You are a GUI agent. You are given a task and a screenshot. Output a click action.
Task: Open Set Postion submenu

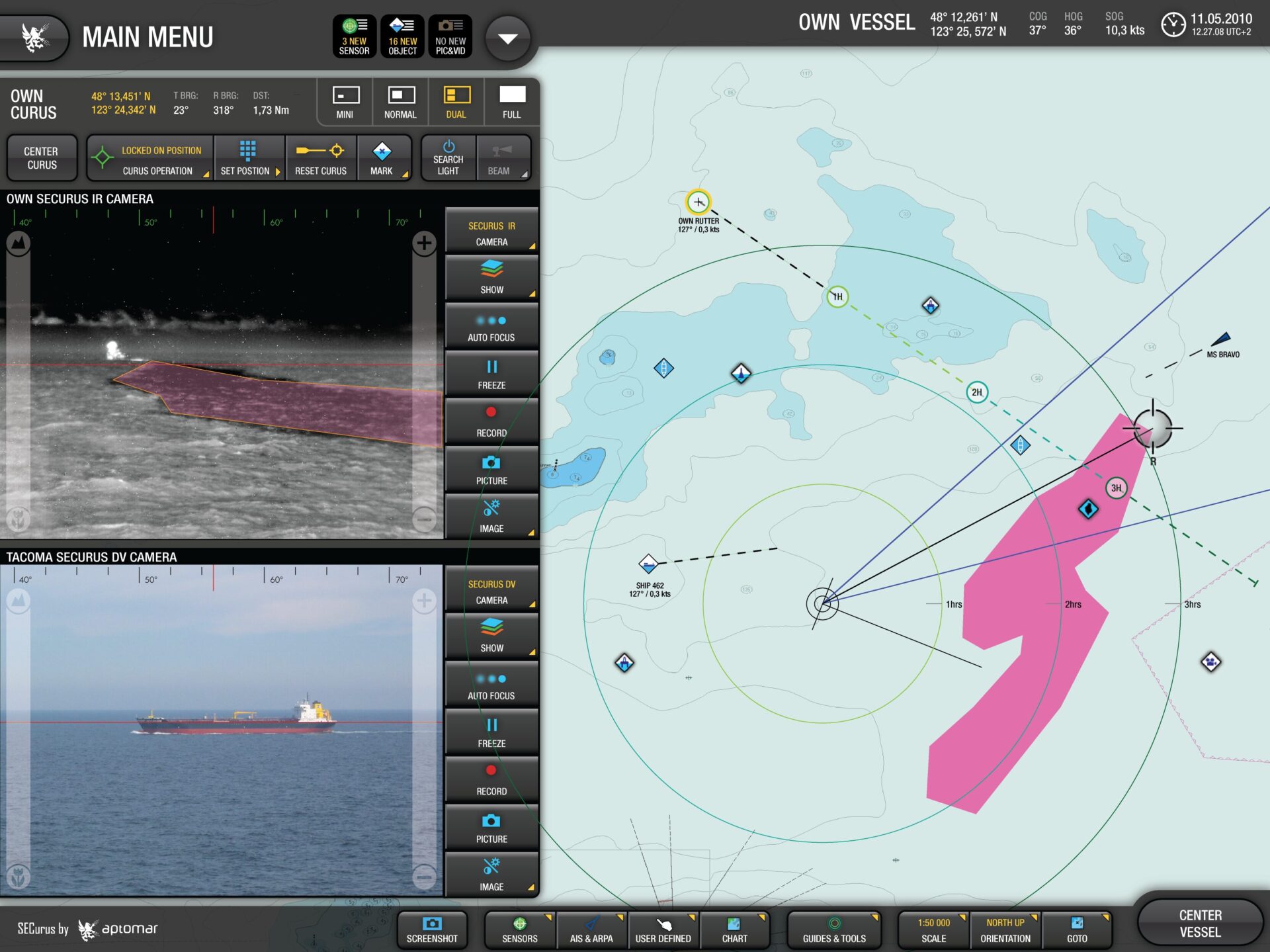tap(249, 158)
